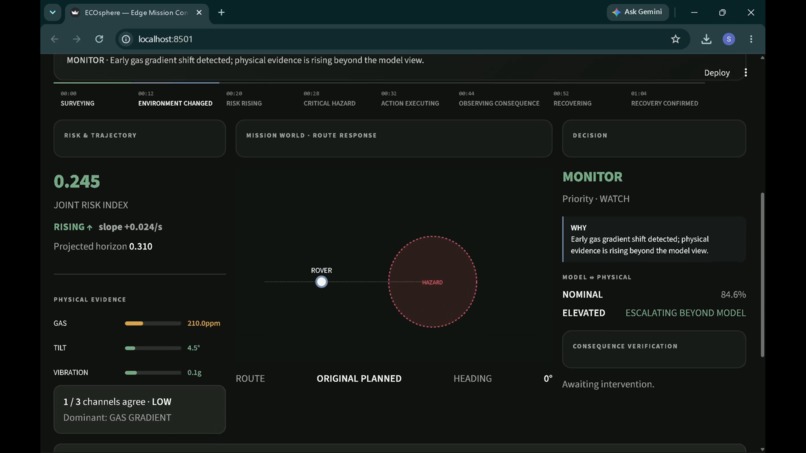Image resolution: width=806 pixels, height=453 pixels.
Task: Click the 1 / 3 channels agree card
Action: click(x=139, y=409)
